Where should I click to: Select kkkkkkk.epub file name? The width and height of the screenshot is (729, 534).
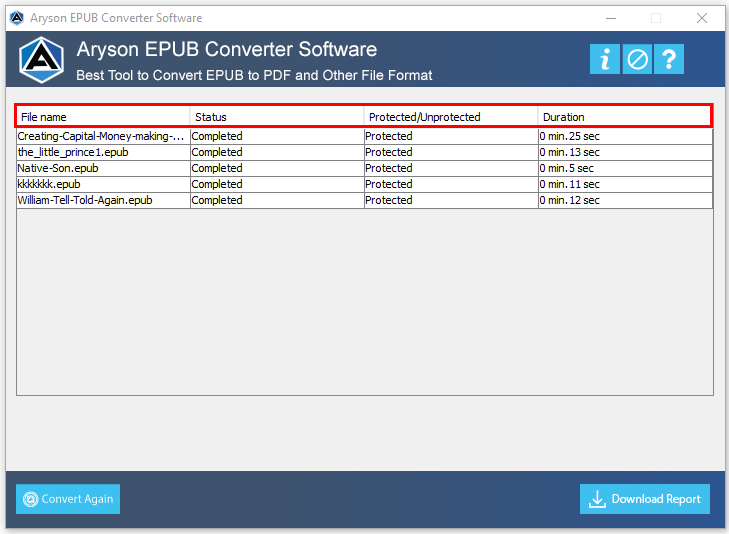pos(49,184)
